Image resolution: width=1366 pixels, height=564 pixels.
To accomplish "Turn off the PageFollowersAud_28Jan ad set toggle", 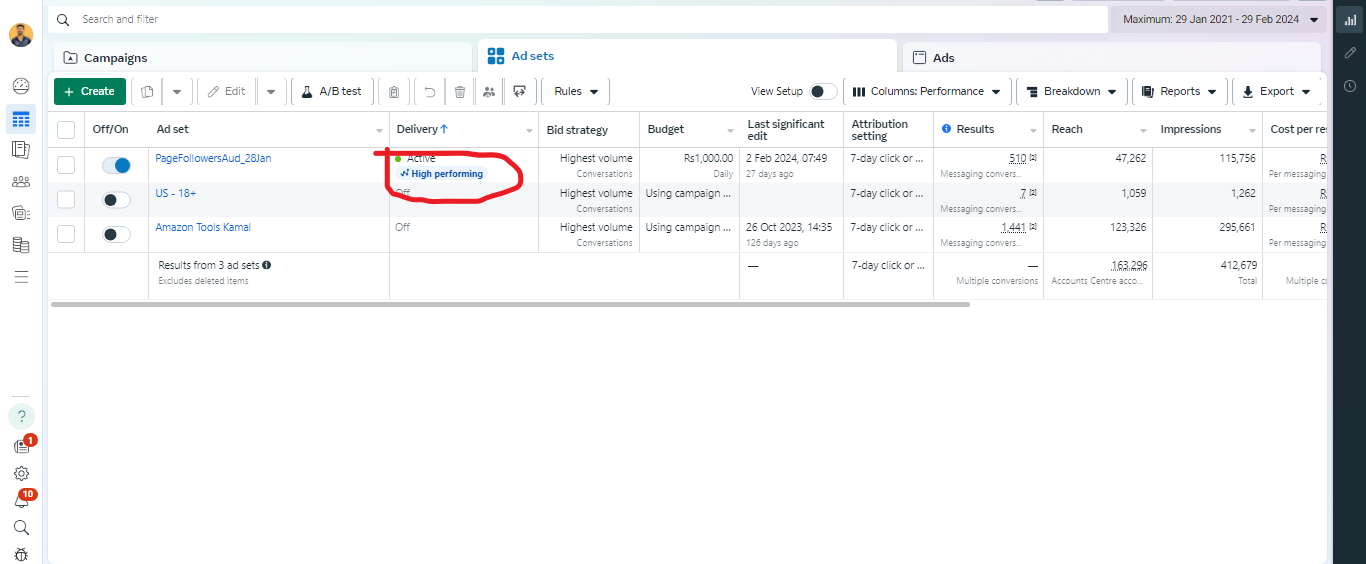I will pos(116,166).
